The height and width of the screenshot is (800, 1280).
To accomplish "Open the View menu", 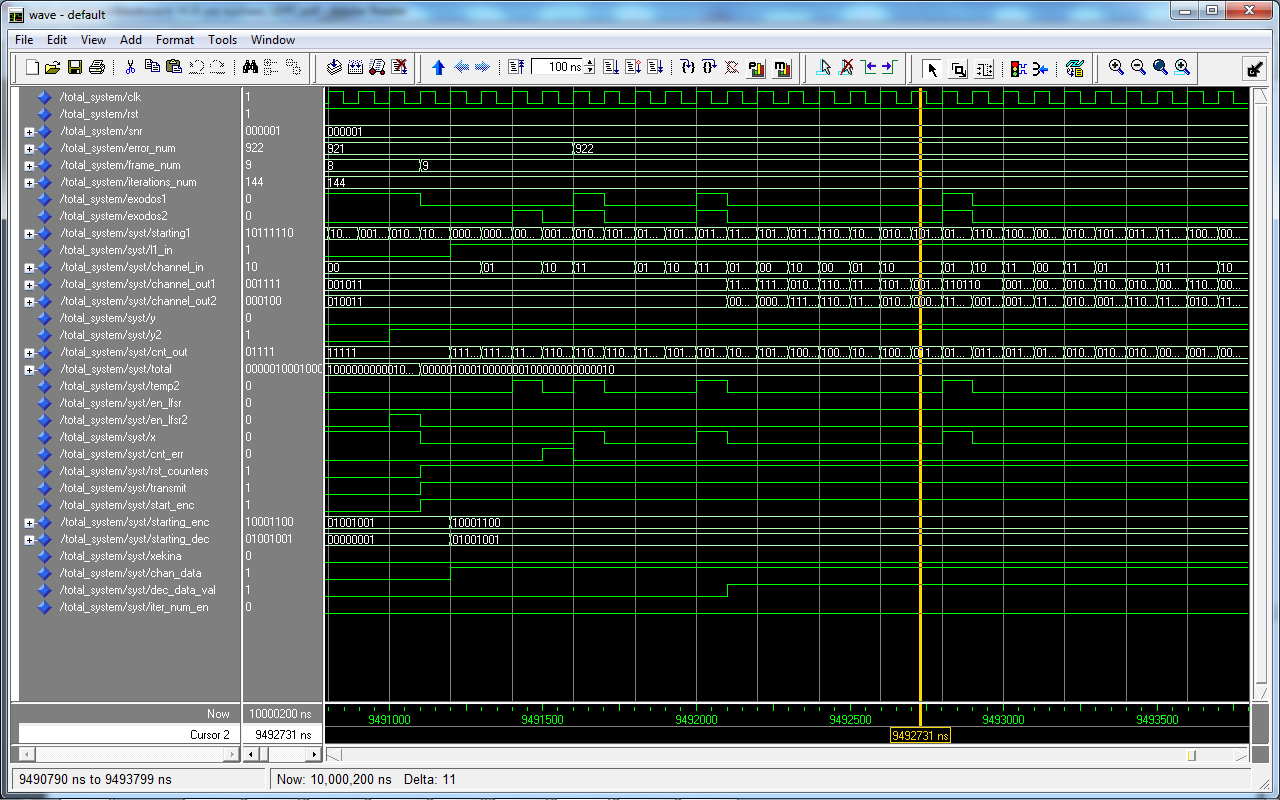I will [x=93, y=40].
